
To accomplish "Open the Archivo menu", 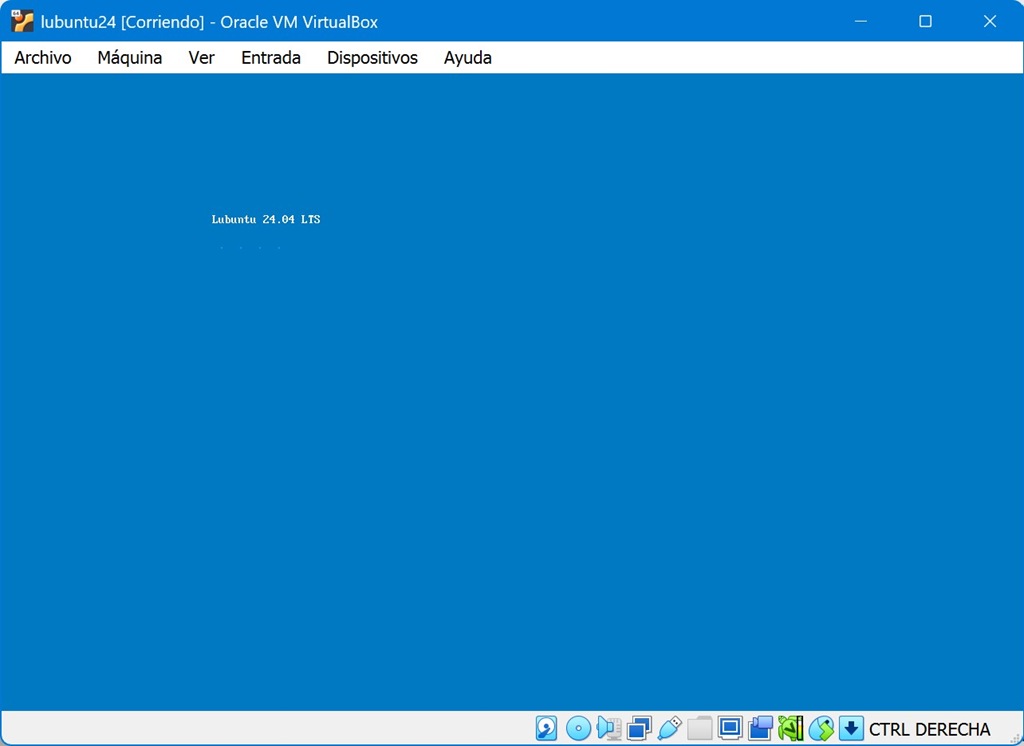I will (x=43, y=58).
